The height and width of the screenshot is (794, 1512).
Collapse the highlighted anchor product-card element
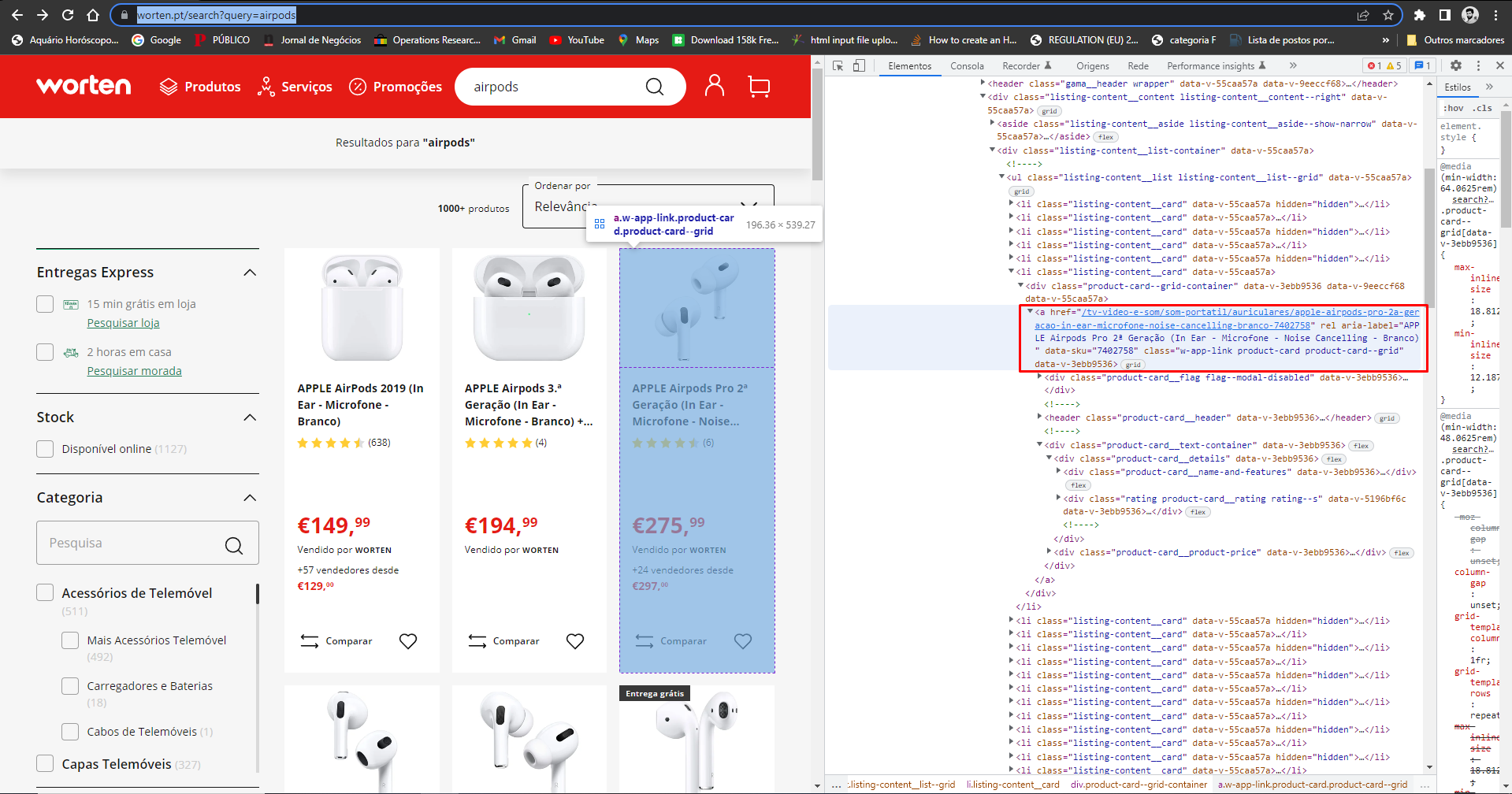1029,312
